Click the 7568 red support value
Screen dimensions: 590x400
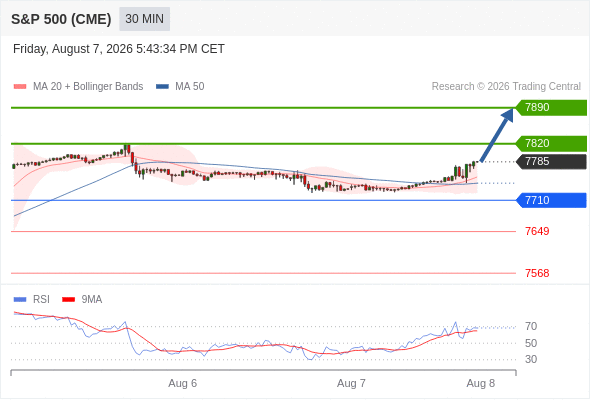537,273
